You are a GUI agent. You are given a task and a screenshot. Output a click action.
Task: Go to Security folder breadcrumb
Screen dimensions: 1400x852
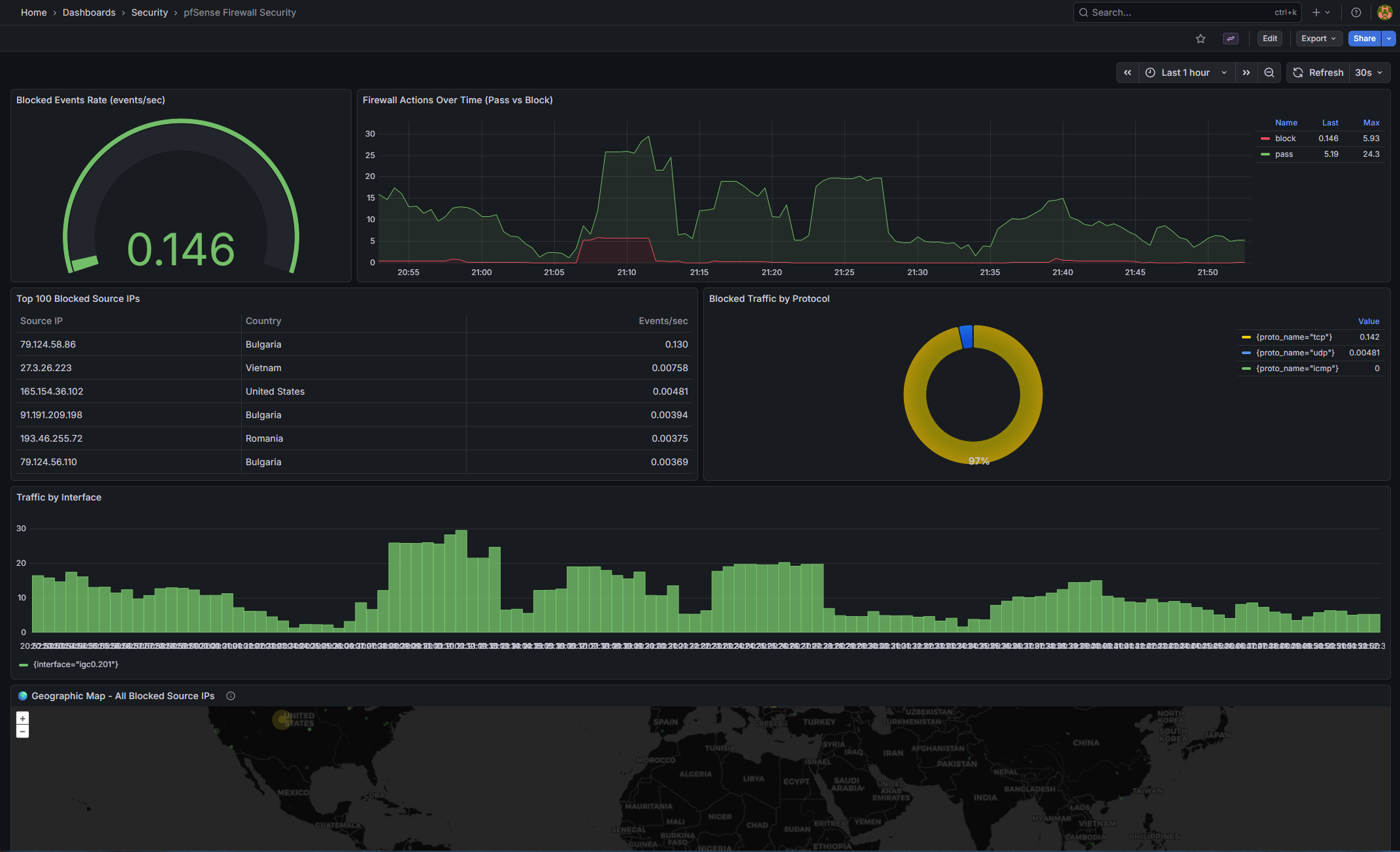pyautogui.click(x=149, y=12)
